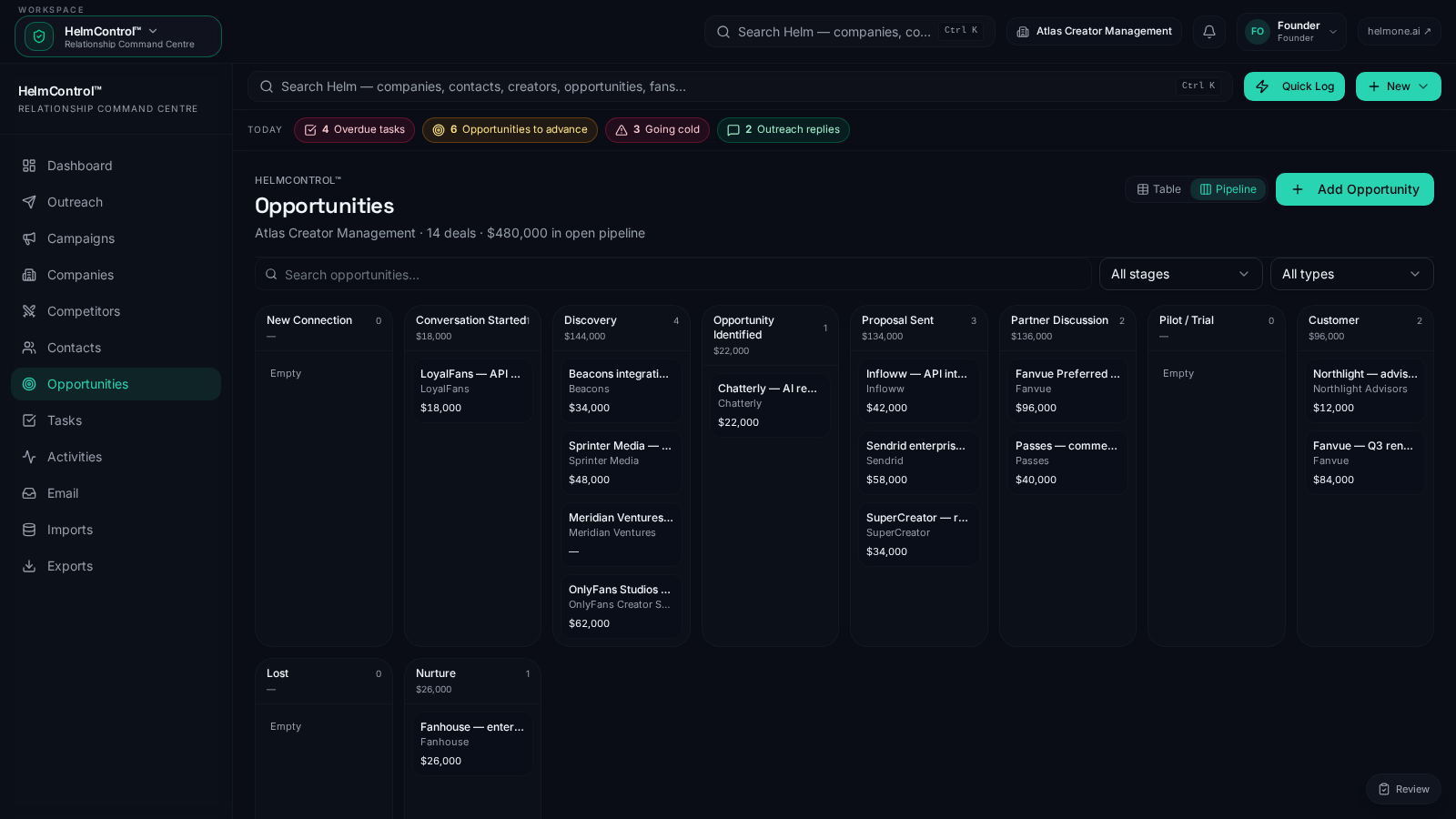Click the overdue tasks check icon
Image resolution: width=1456 pixels, height=819 pixels.
310,130
